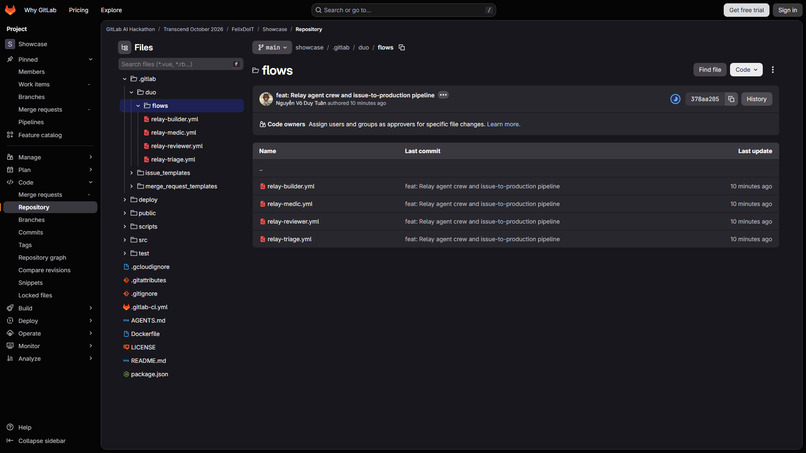Follow the Learn more link

[503, 124]
